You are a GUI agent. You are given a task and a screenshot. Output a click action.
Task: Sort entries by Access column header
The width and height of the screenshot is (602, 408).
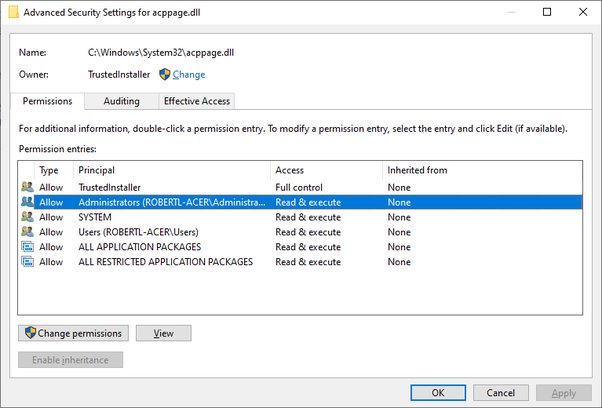tap(325, 170)
